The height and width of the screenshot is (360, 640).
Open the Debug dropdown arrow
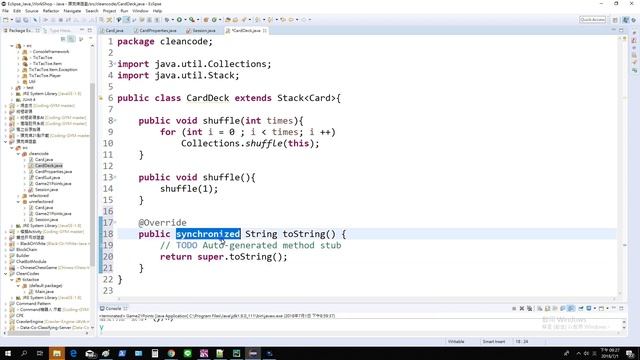pyautogui.click(x=173, y=20)
